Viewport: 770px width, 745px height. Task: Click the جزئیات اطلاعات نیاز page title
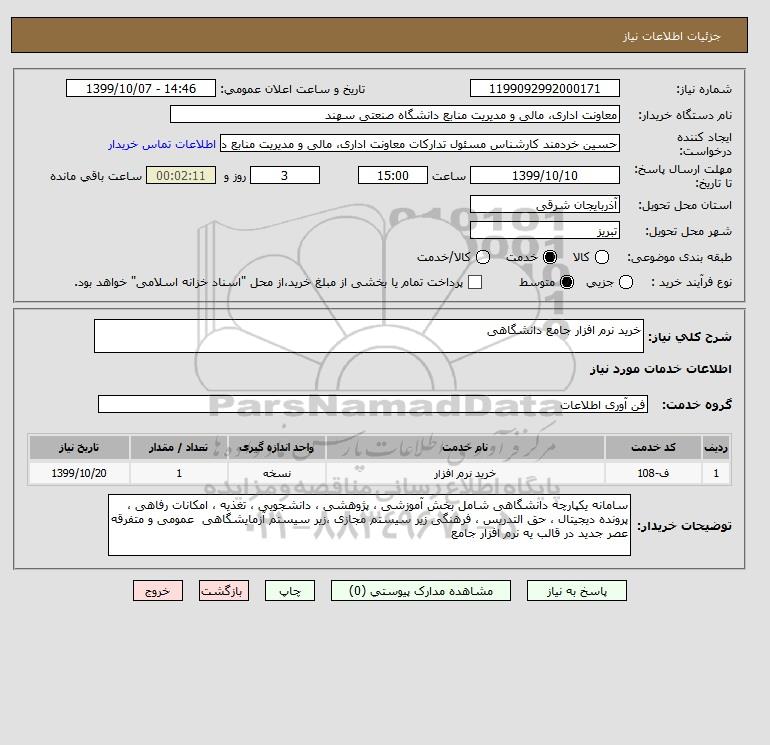click(672, 37)
